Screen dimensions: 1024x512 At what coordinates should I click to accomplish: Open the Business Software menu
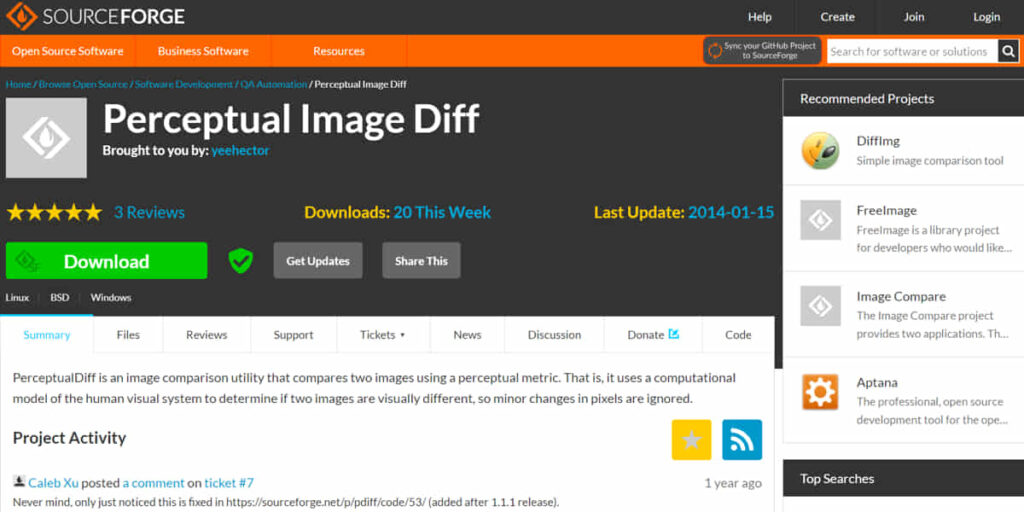[x=203, y=51]
